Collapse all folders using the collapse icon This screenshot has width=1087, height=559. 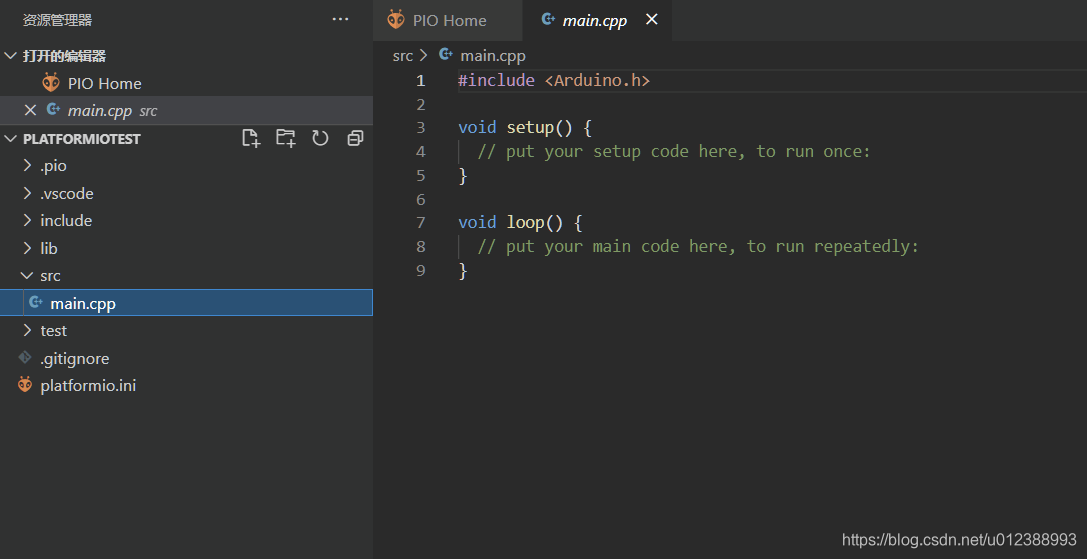tap(355, 138)
